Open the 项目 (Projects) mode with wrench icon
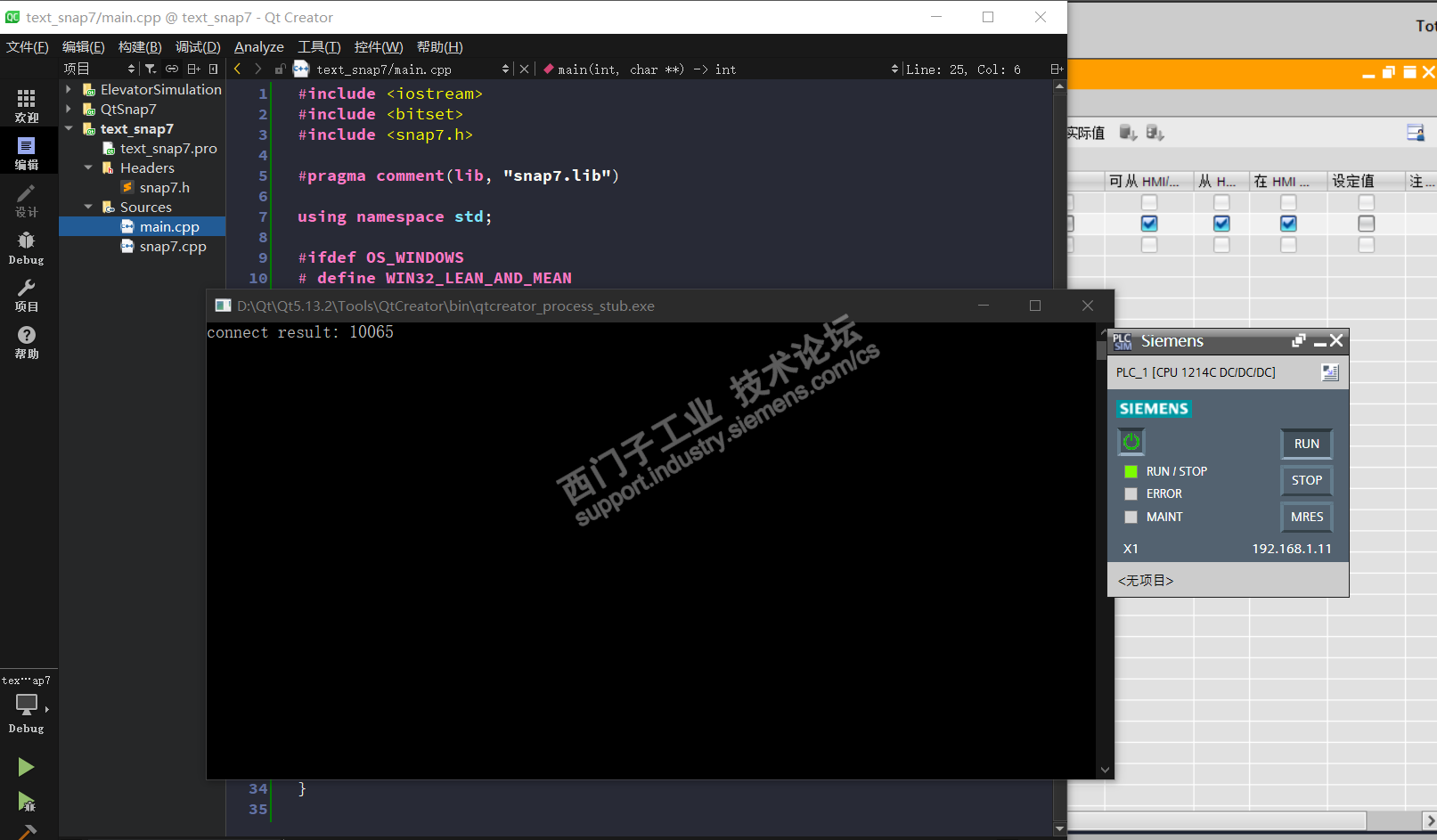The height and width of the screenshot is (840, 1437). 27,295
